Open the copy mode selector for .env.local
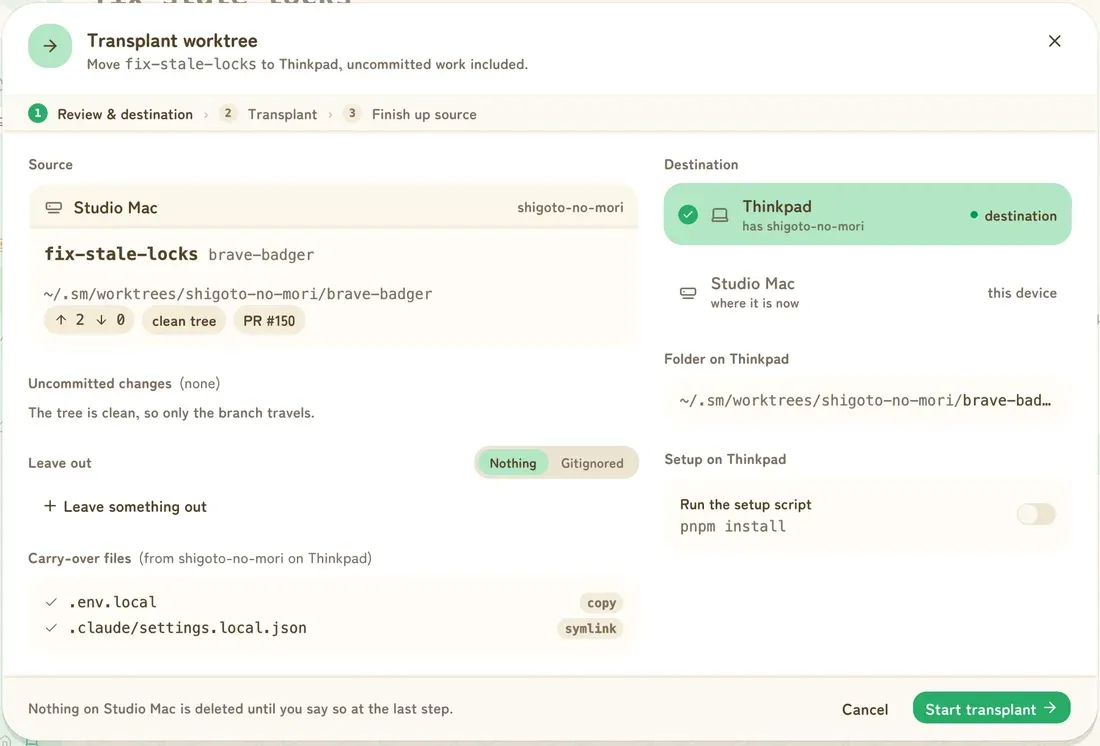This screenshot has width=1100, height=746. (x=601, y=603)
